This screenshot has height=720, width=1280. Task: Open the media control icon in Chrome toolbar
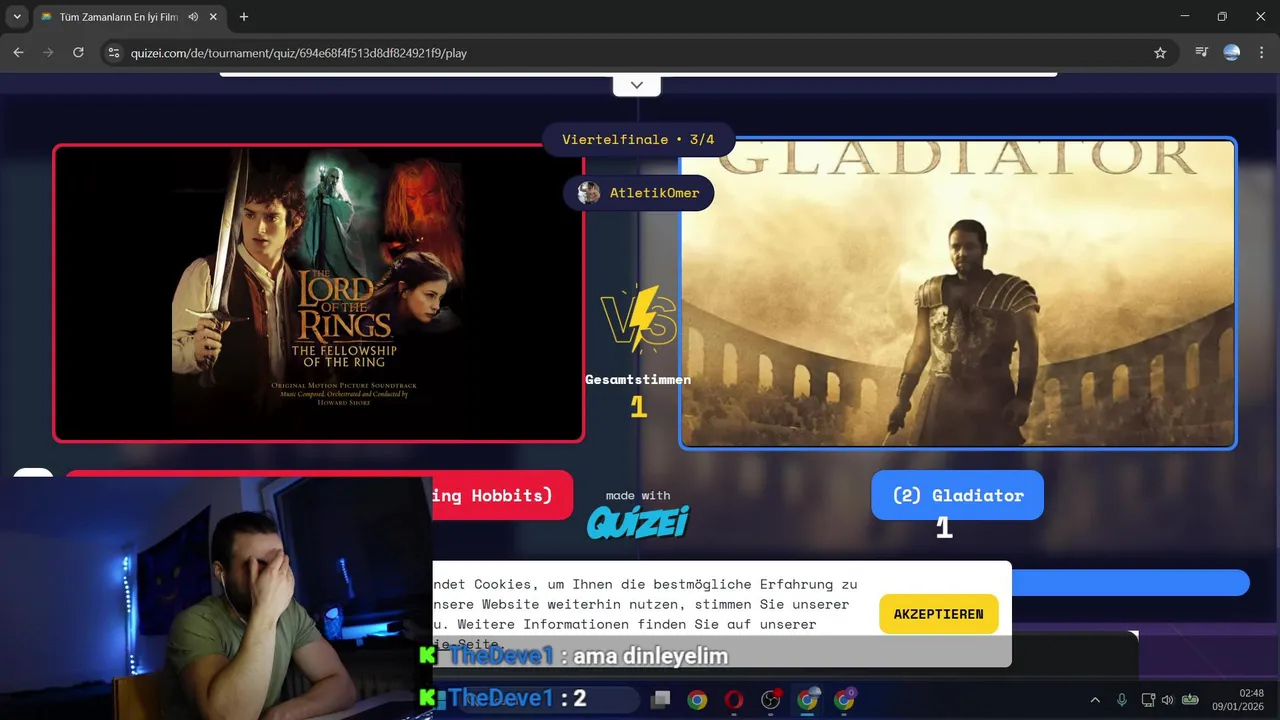click(1202, 52)
